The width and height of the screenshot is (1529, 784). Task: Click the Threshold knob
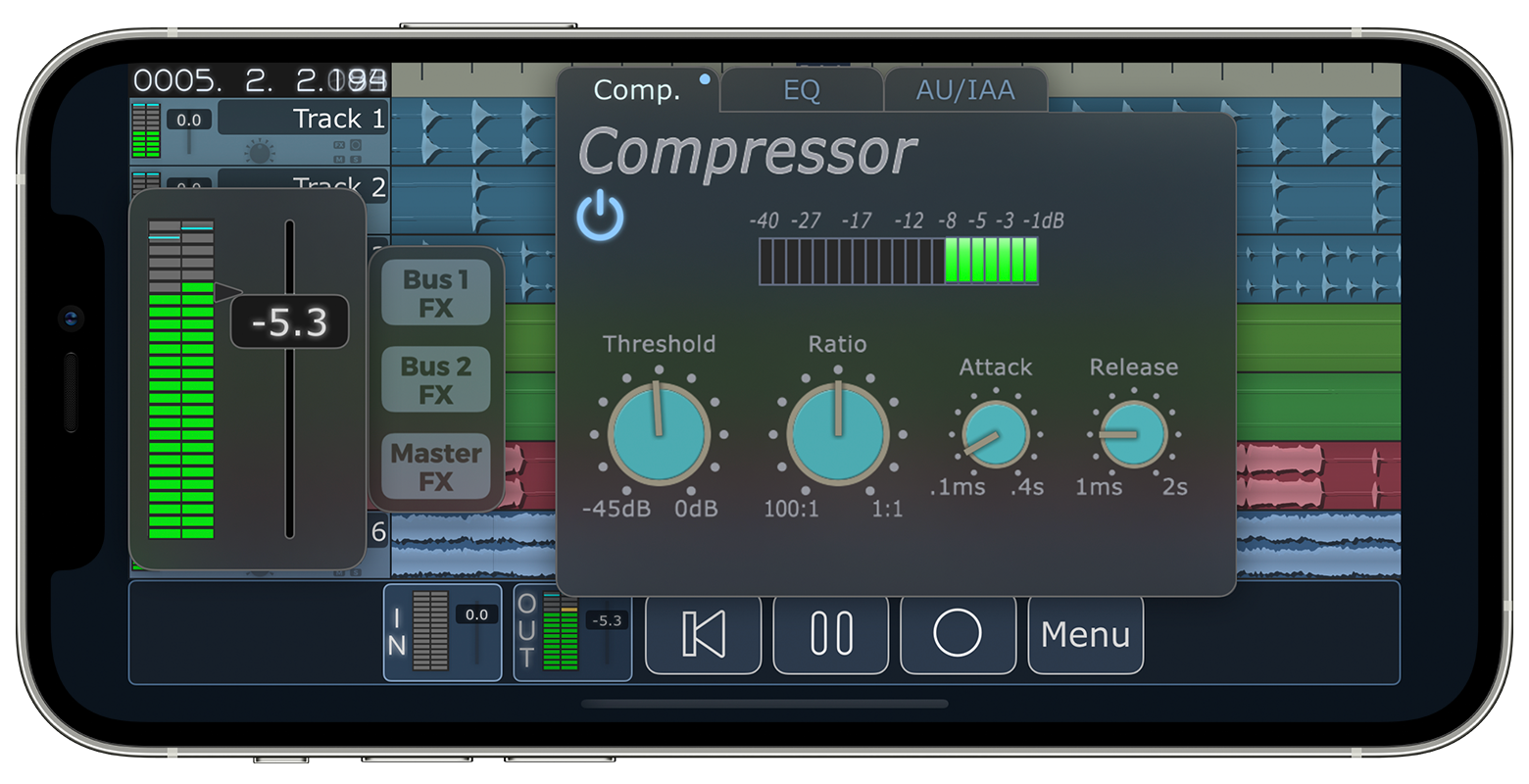point(659,433)
